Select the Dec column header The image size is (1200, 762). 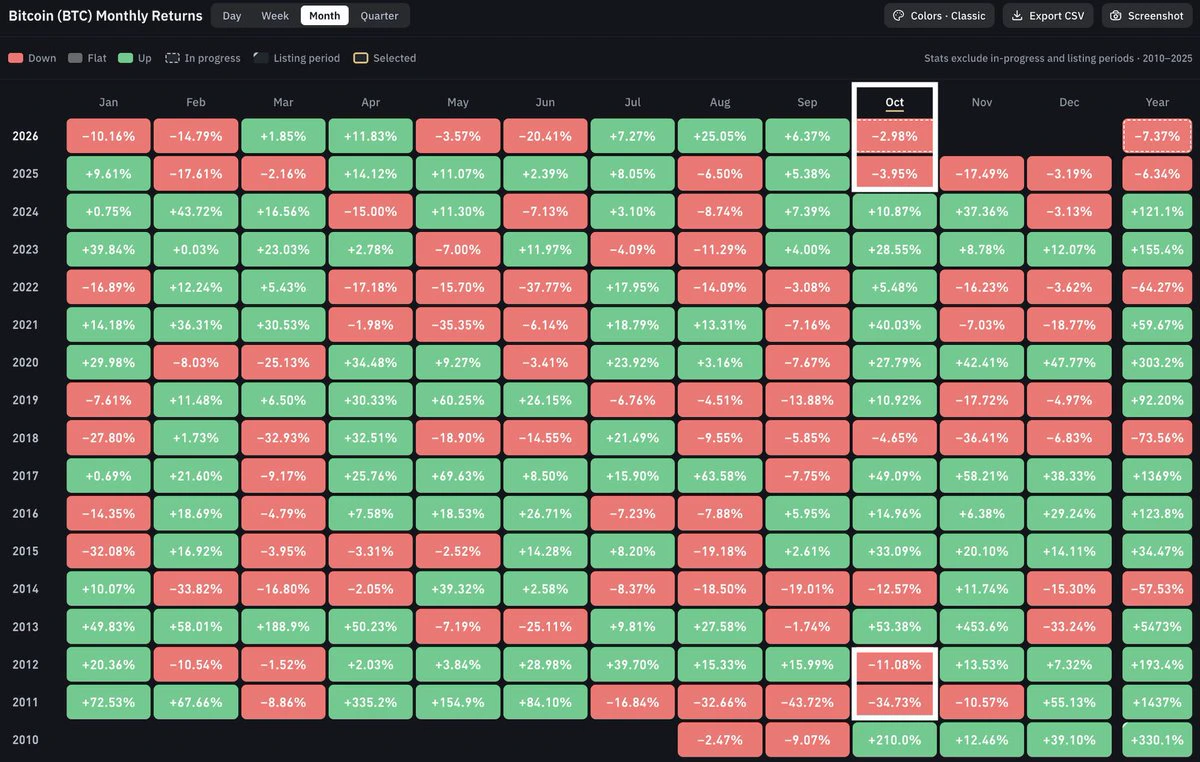click(1069, 102)
